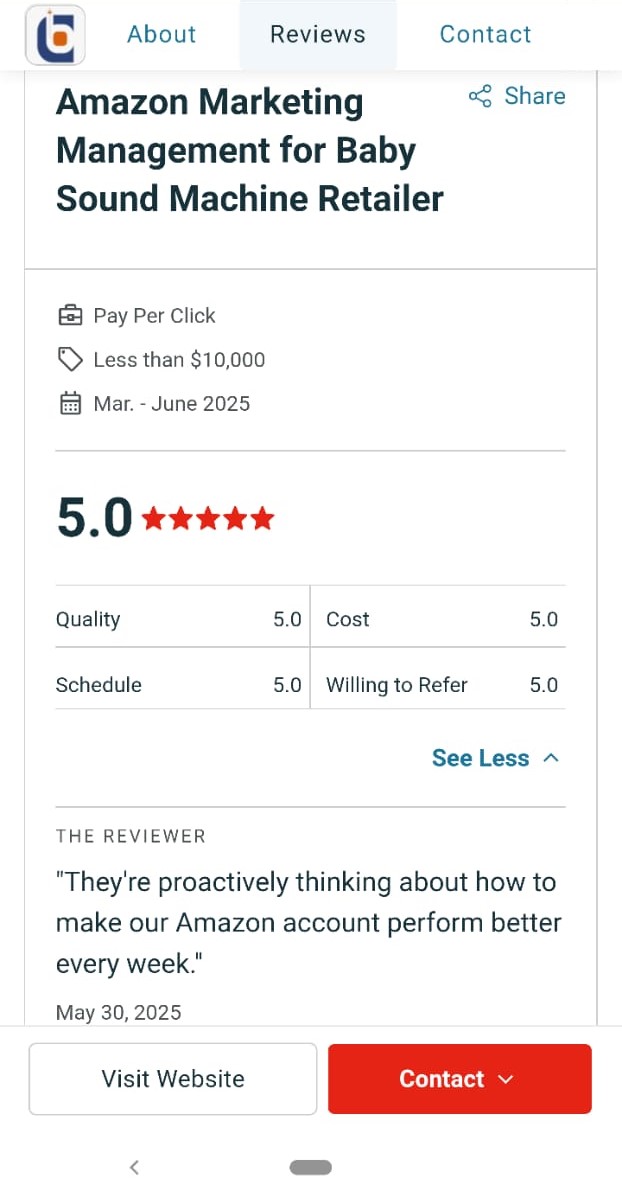This screenshot has width=622, height=1204.
Task: Click the reviewer quote text
Action: (x=308, y=922)
